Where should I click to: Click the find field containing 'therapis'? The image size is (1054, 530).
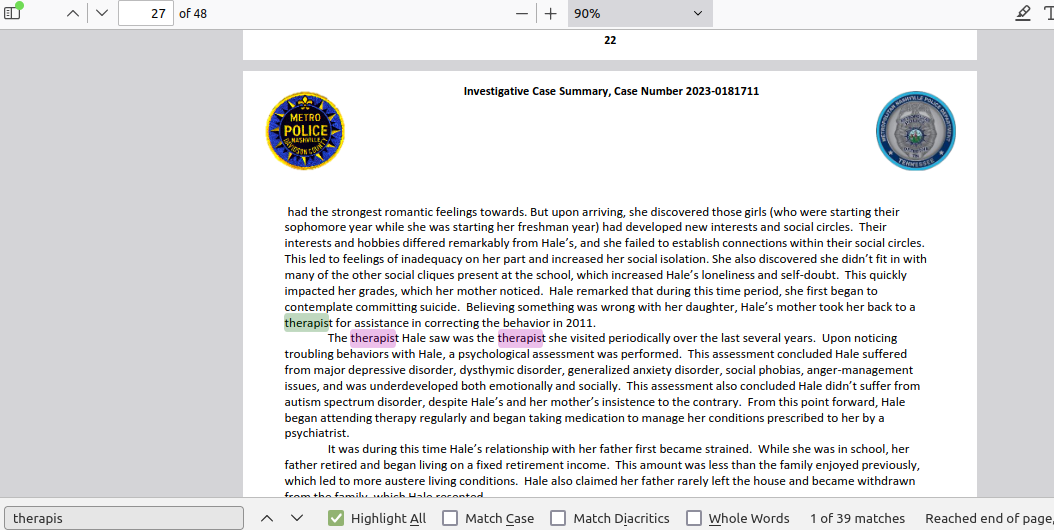pos(124,518)
